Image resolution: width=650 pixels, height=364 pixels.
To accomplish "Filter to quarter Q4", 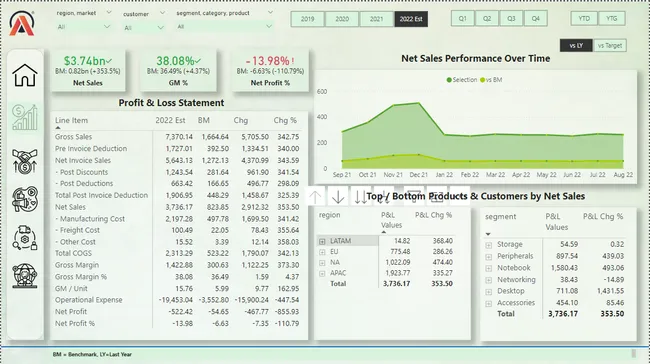I will [536, 19].
